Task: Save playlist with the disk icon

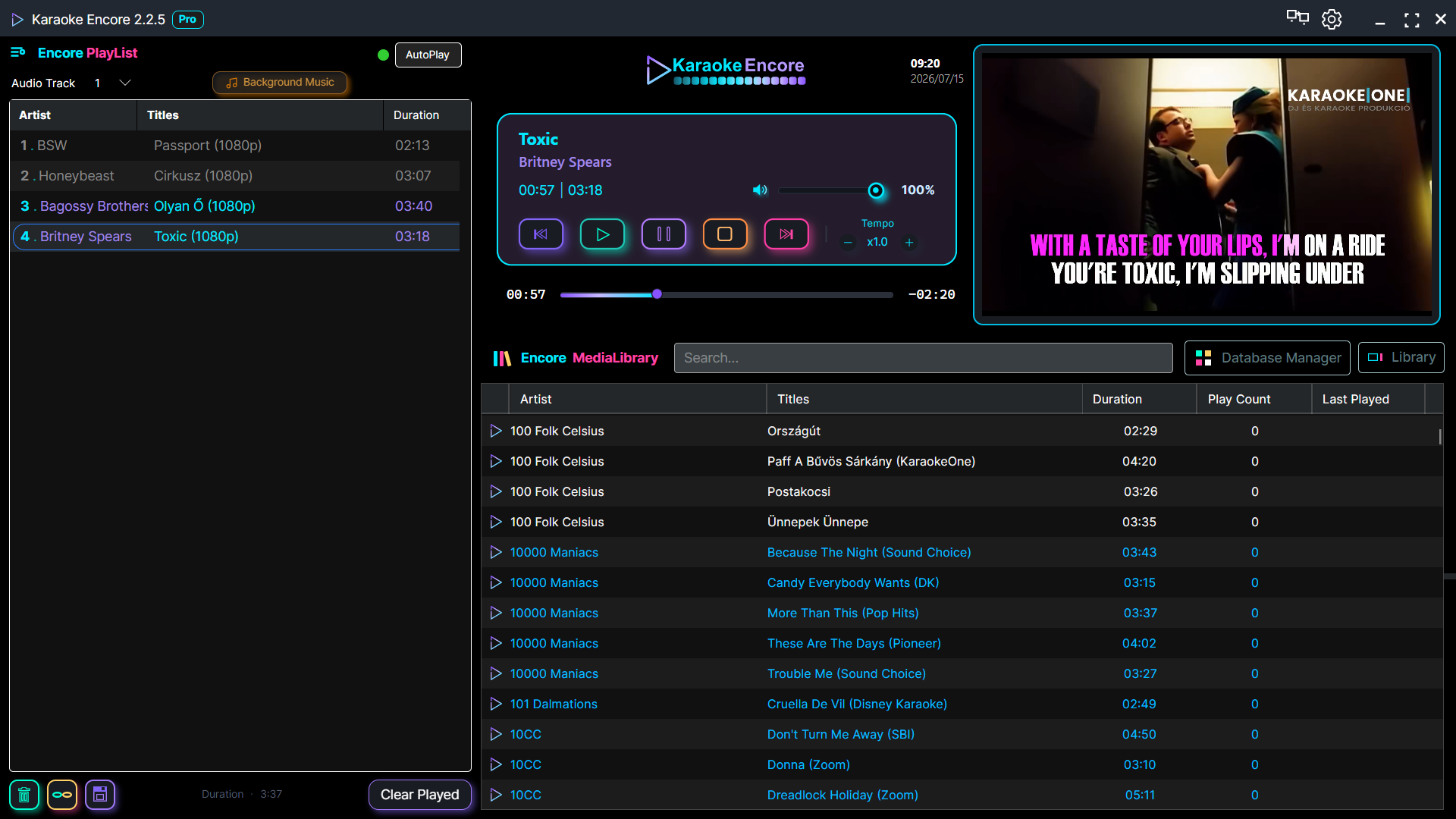Action: [x=100, y=795]
